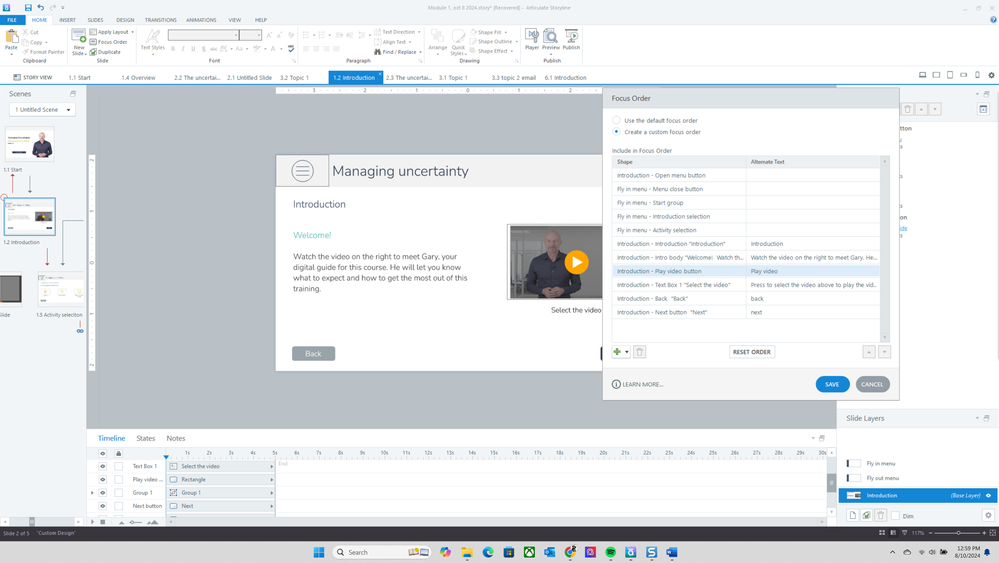Click the Save button in Focus Order
Image resolution: width=999 pixels, height=563 pixels.
tap(832, 384)
